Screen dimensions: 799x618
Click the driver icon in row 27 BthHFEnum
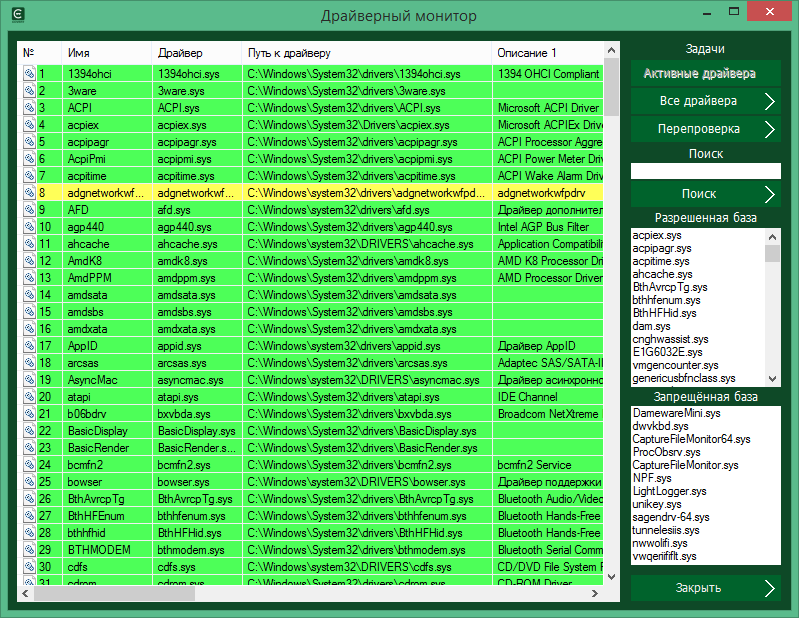coord(30,516)
